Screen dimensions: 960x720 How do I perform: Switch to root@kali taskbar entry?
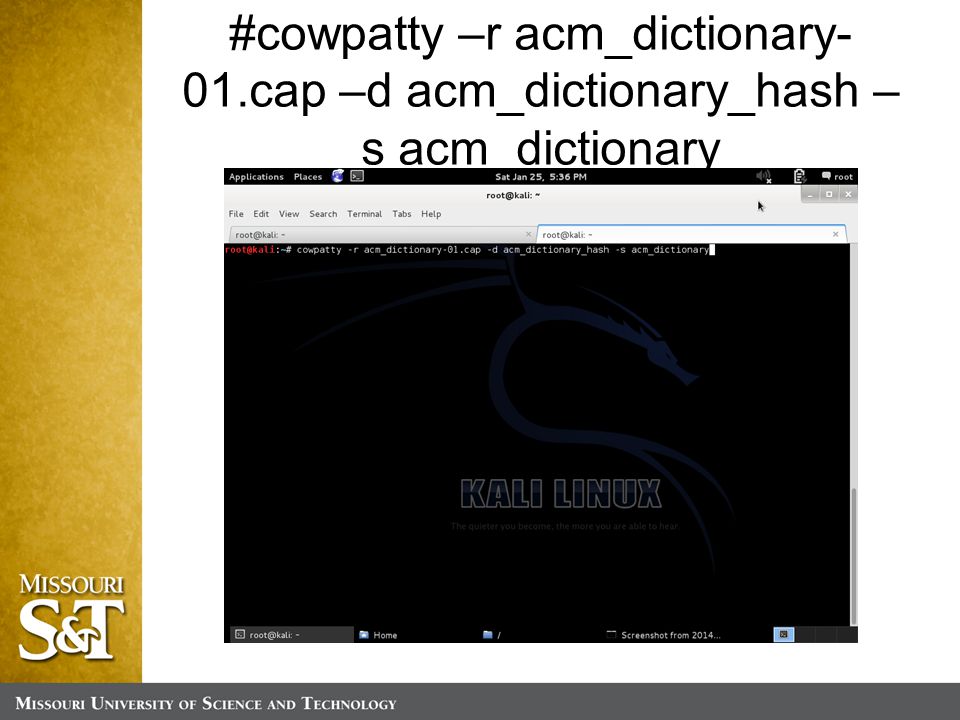pyautogui.click(x=291, y=635)
